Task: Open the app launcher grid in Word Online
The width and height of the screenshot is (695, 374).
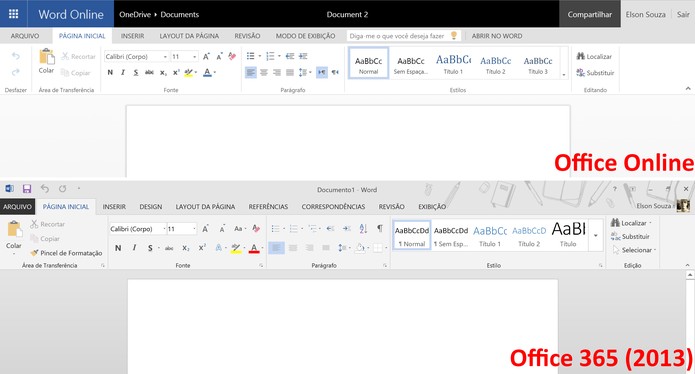Action: pyautogui.click(x=13, y=14)
